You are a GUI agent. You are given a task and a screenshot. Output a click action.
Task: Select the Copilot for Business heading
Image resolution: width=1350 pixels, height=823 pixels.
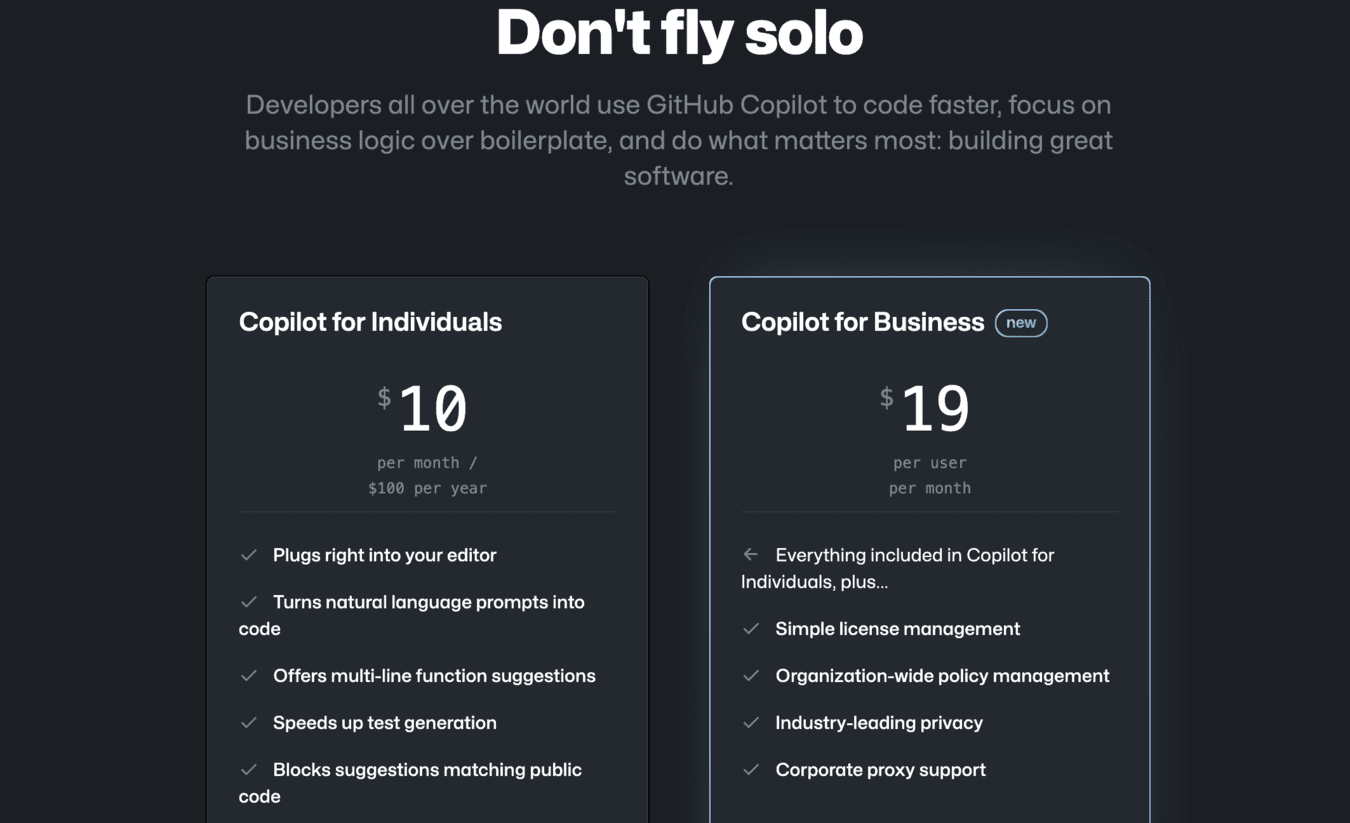point(863,322)
